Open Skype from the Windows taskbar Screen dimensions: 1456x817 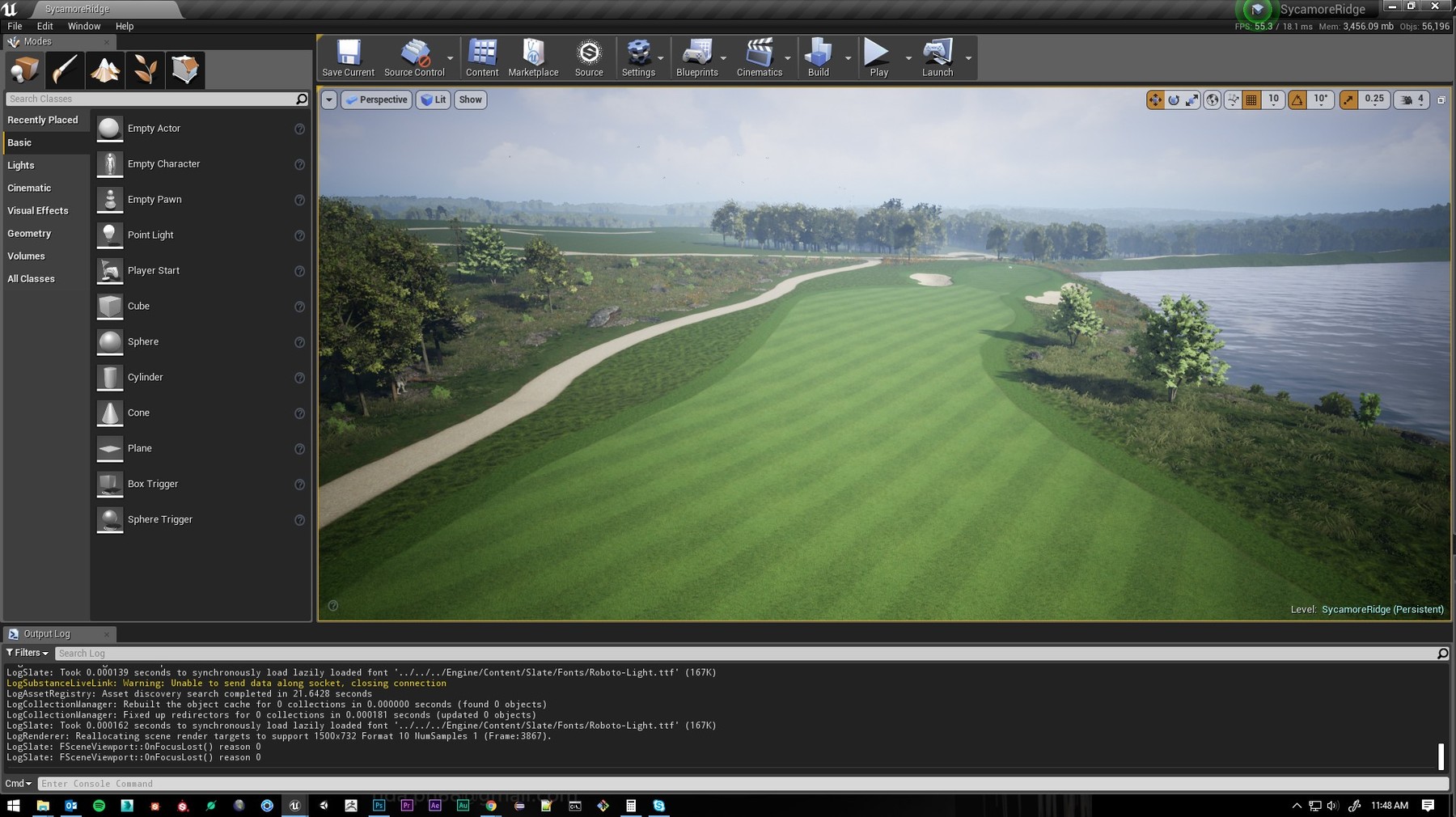click(658, 806)
